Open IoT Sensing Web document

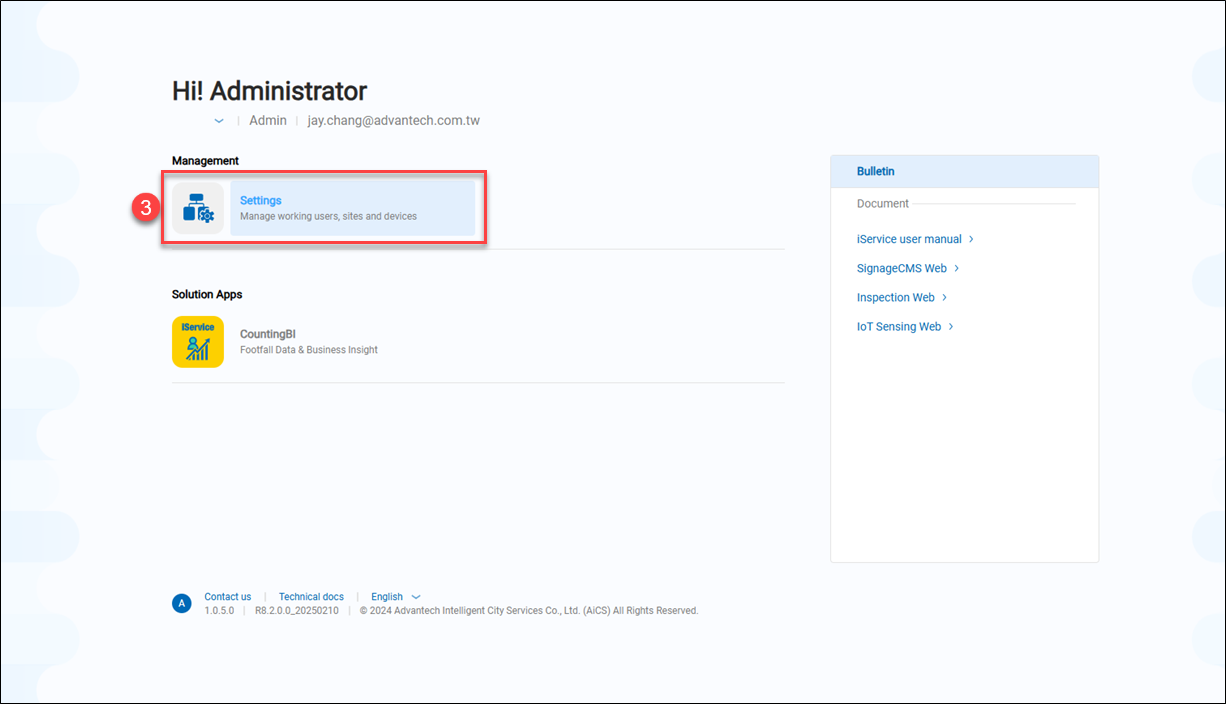click(898, 326)
